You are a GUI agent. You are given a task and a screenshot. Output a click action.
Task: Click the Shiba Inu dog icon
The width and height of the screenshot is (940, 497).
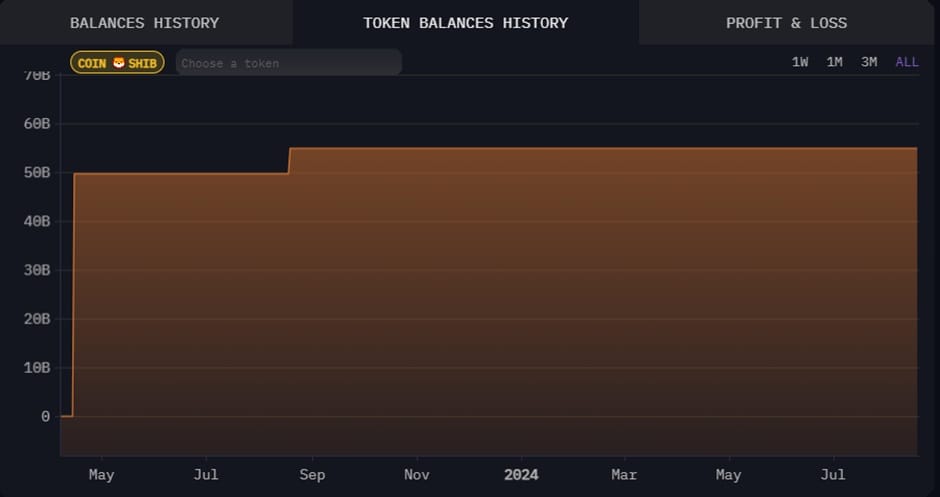(118, 63)
